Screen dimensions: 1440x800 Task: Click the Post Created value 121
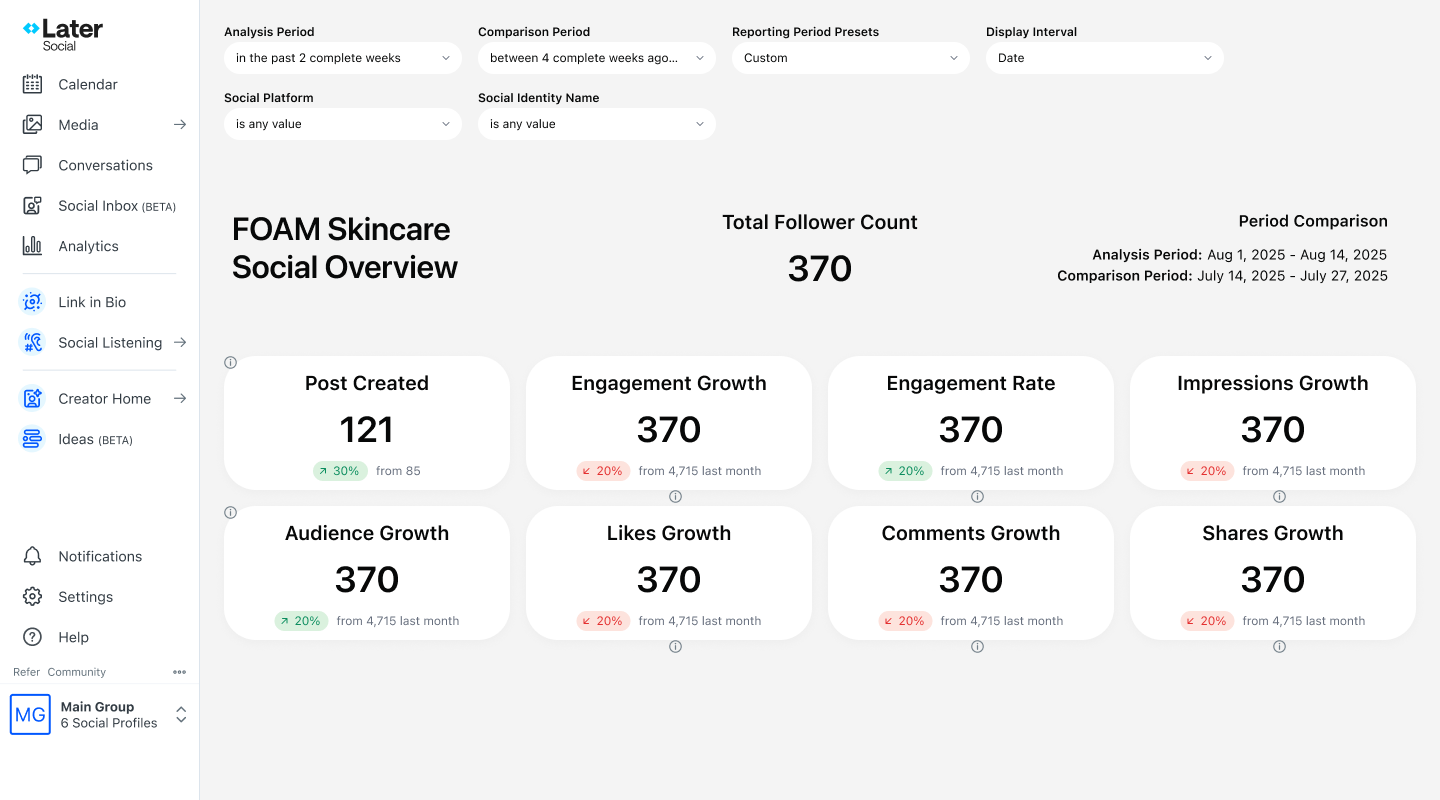[367, 430]
